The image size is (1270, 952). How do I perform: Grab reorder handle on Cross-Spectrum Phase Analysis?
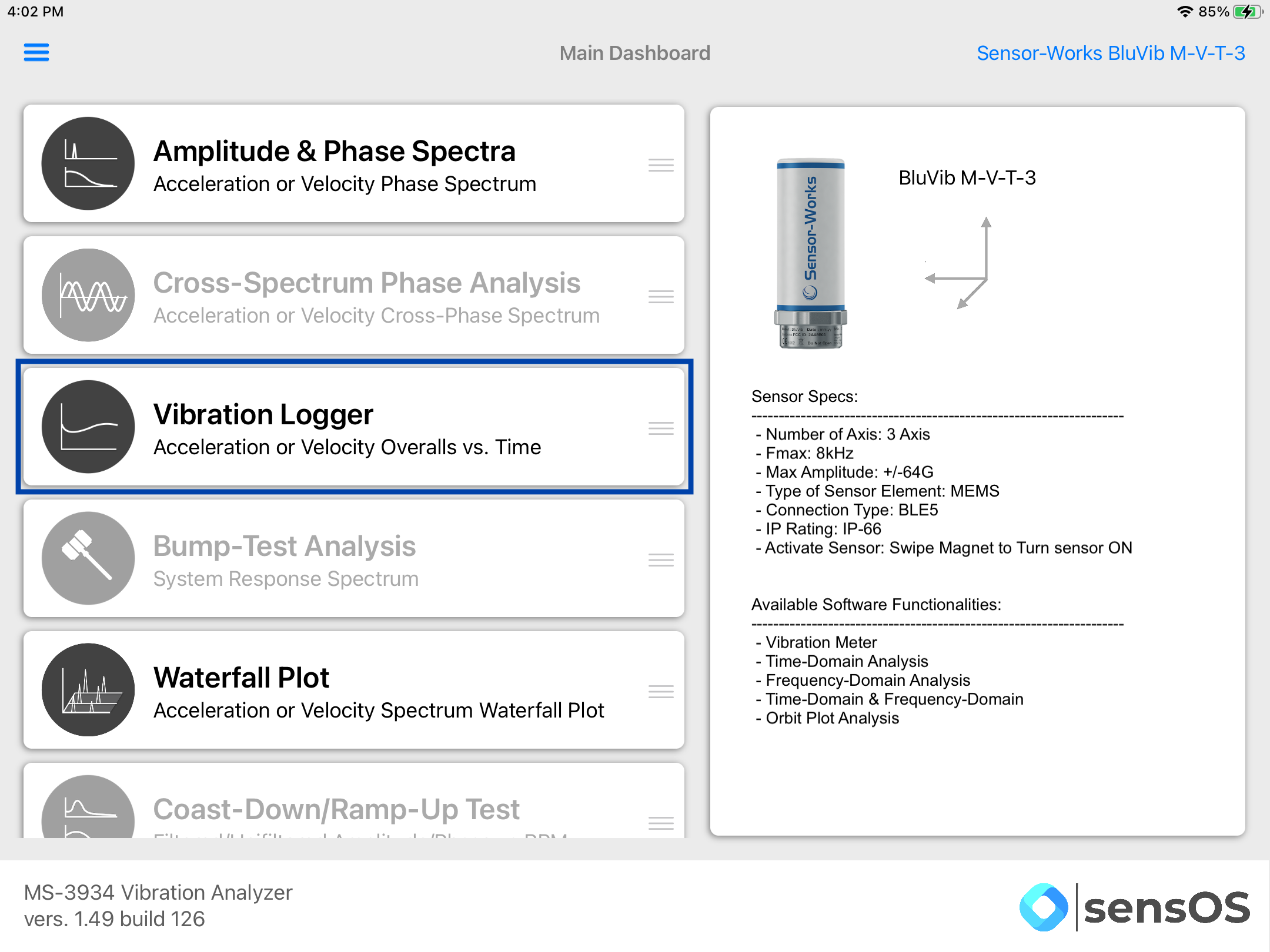pyautogui.click(x=661, y=297)
